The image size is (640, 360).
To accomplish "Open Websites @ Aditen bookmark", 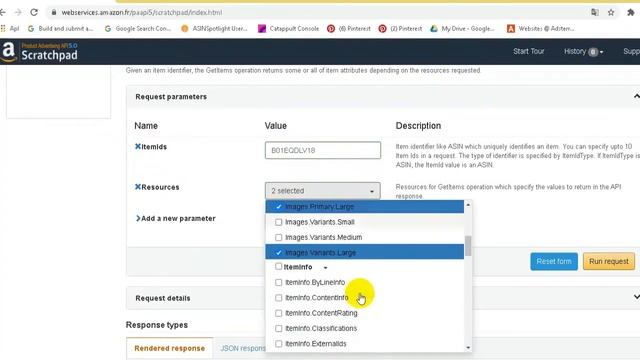I will tap(540, 29).
